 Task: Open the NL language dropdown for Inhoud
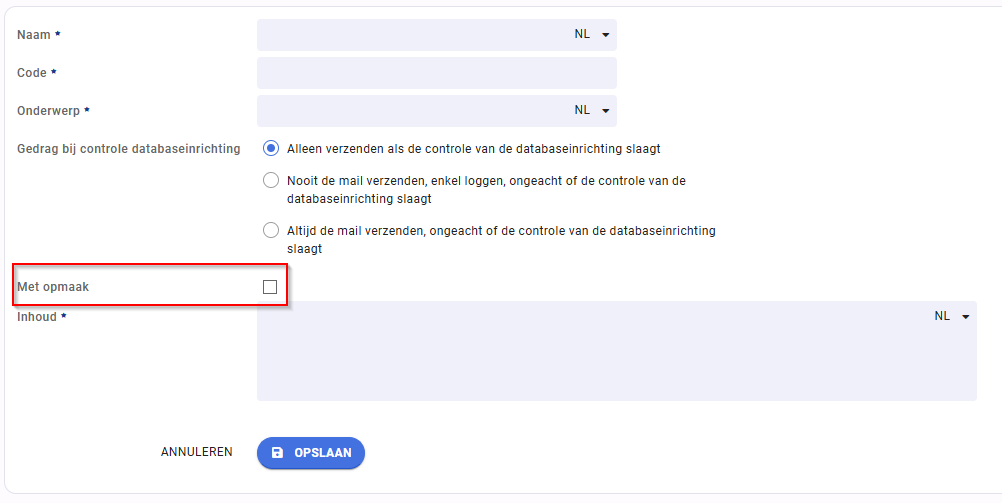click(x=952, y=316)
